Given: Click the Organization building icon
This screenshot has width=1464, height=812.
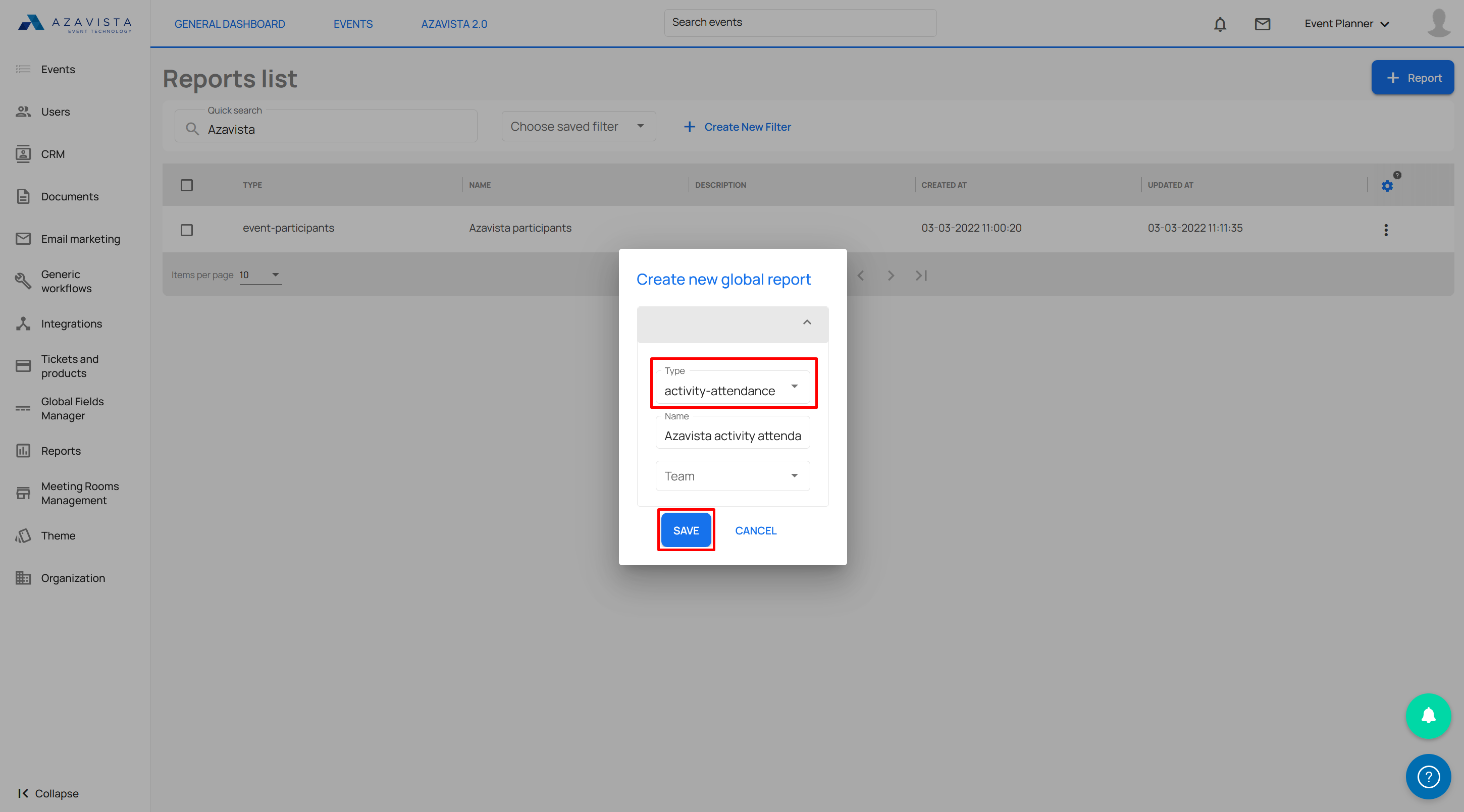Looking at the screenshot, I should pos(23,578).
